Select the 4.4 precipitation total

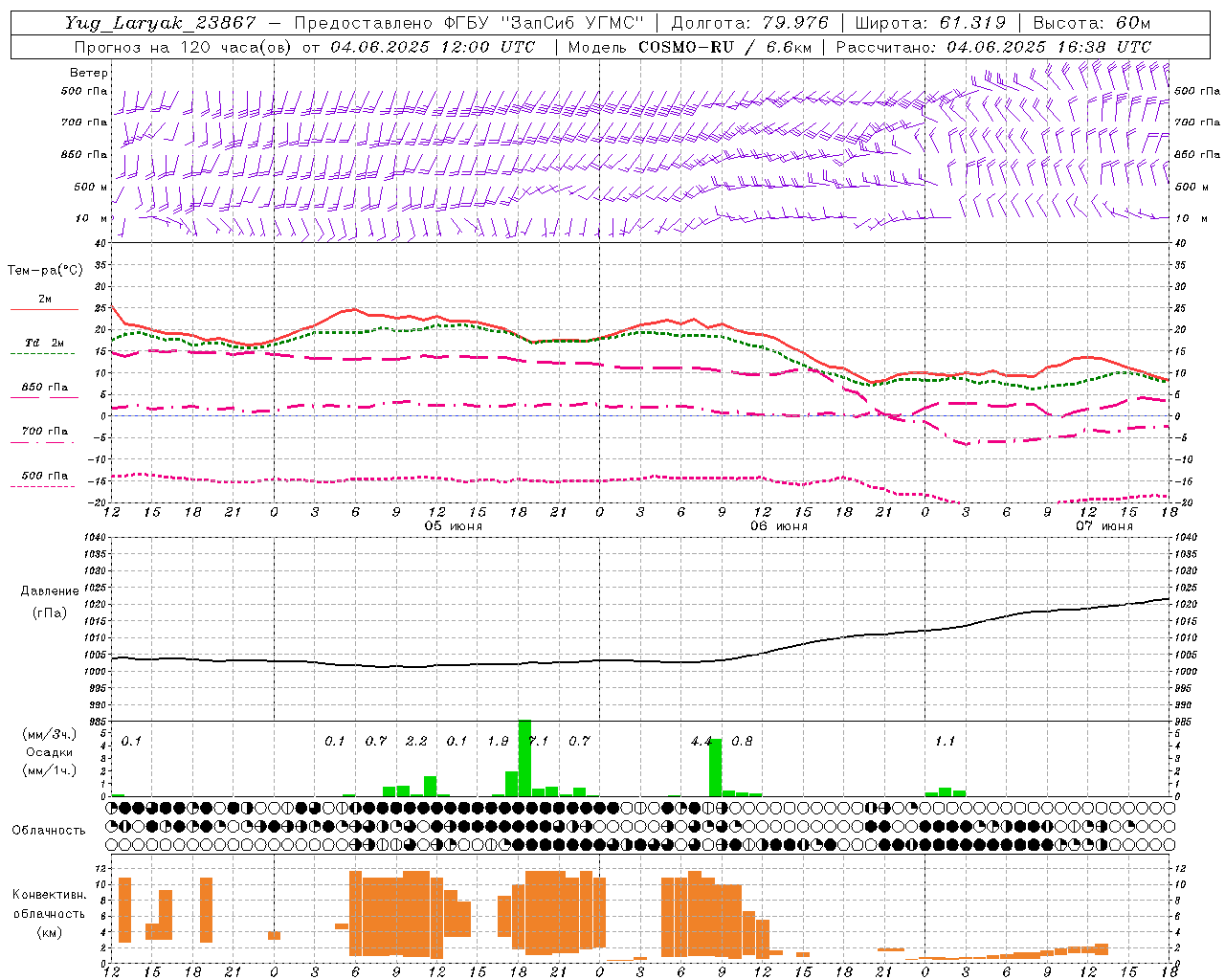(702, 741)
